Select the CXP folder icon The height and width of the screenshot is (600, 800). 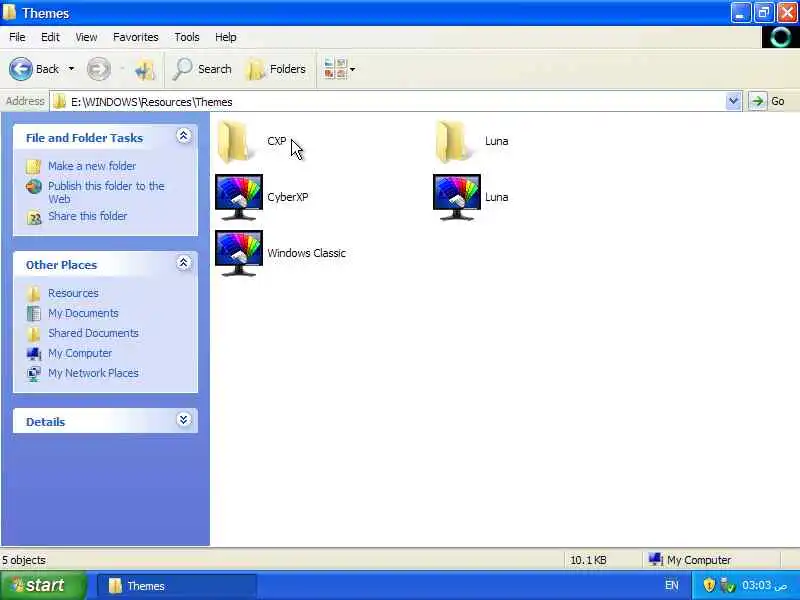(x=234, y=142)
